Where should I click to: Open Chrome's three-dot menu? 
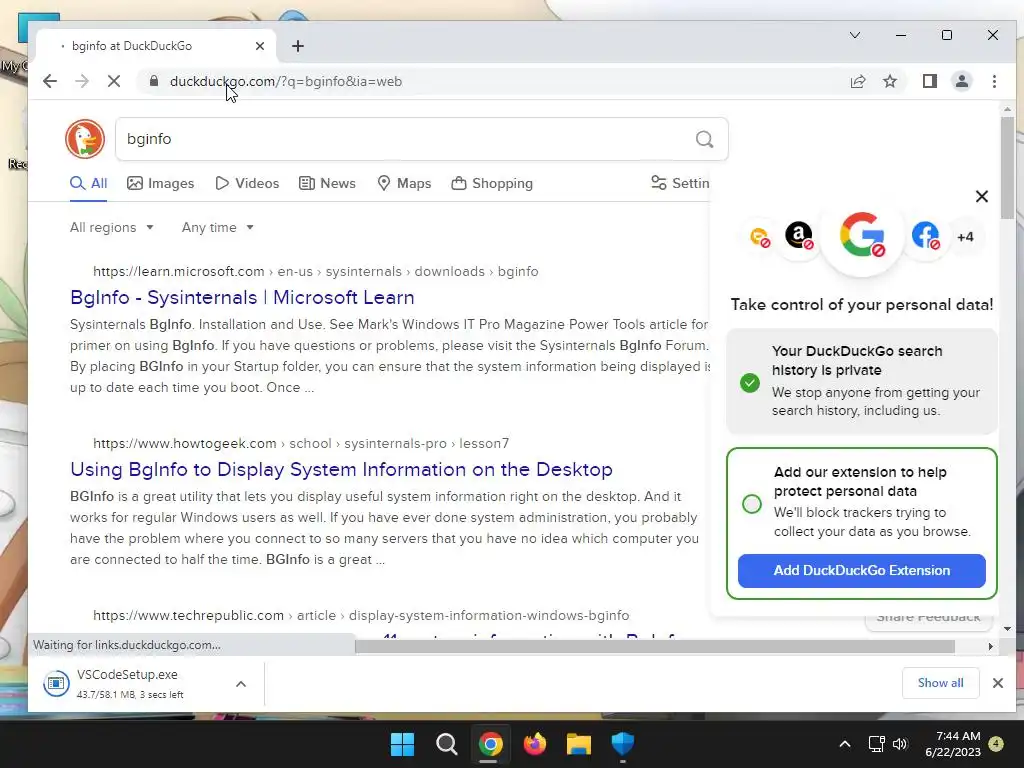[x=994, y=81]
